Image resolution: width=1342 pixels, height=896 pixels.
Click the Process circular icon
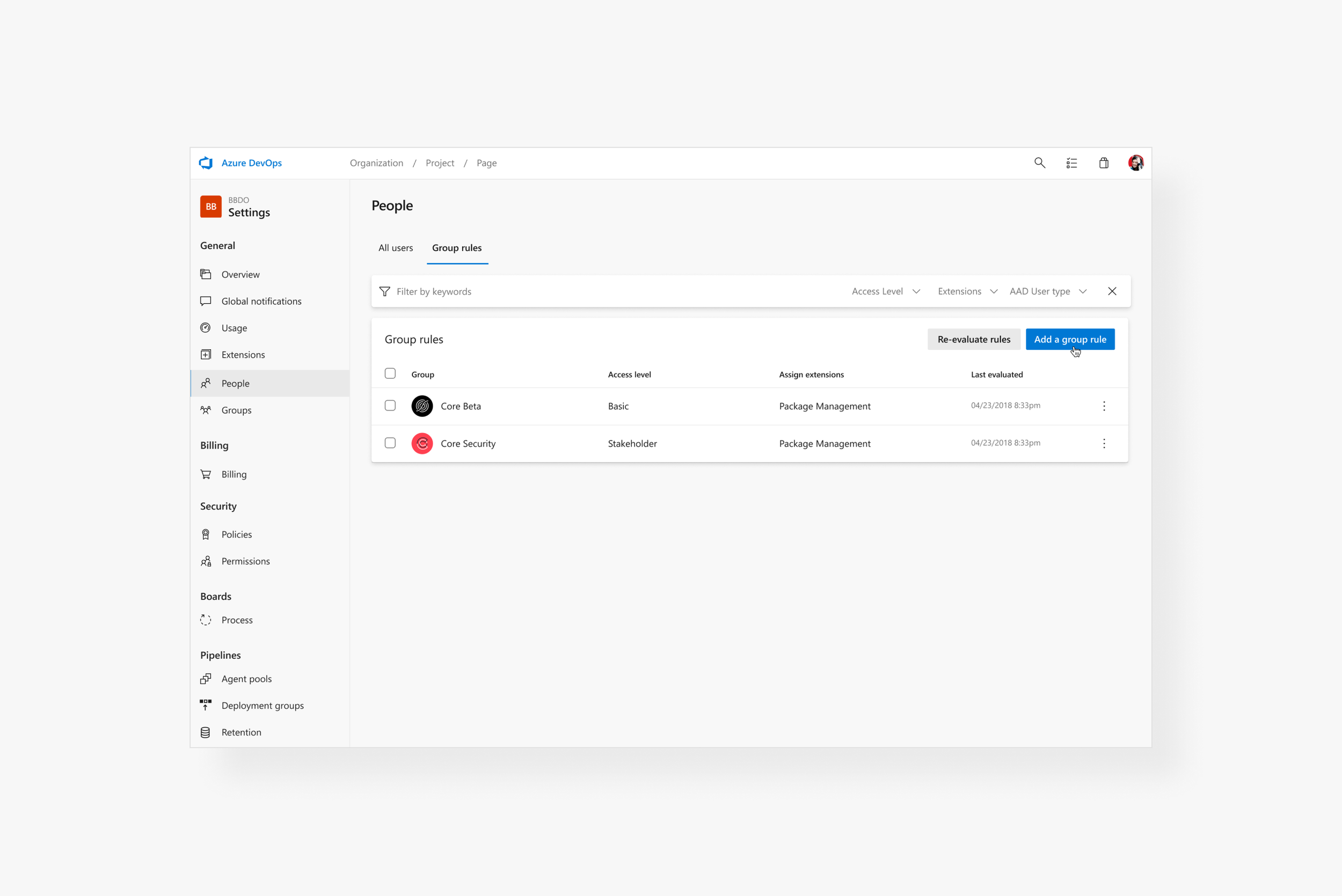click(x=206, y=620)
